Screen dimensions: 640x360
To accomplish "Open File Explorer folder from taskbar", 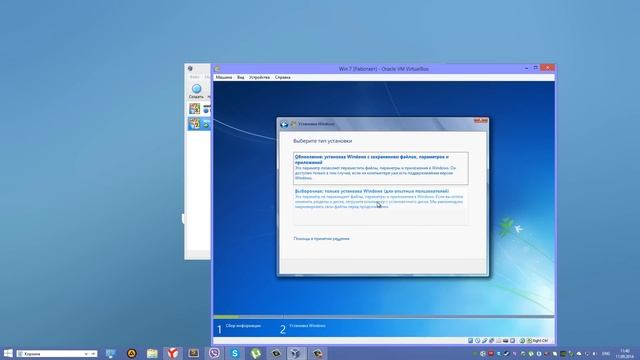I will [152, 353].
